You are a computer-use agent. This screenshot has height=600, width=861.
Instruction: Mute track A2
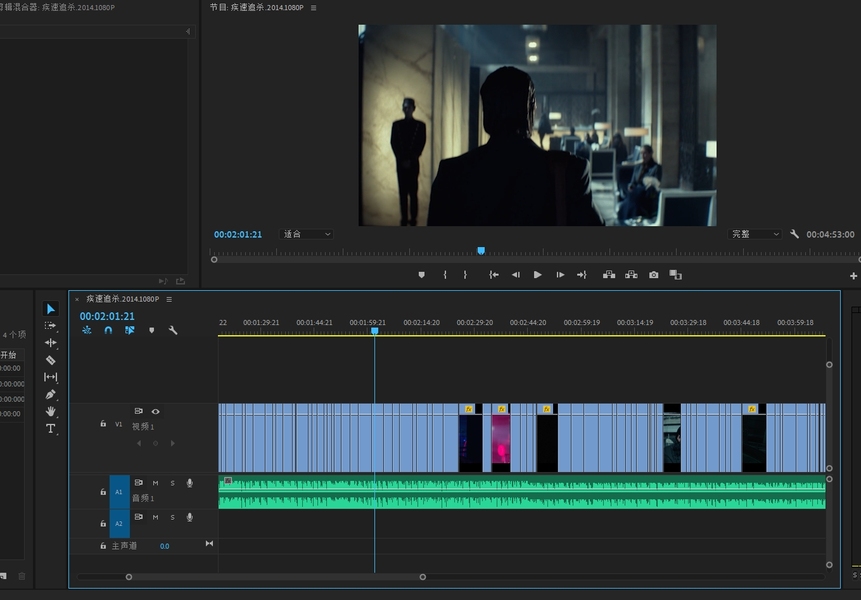(155, 517)
